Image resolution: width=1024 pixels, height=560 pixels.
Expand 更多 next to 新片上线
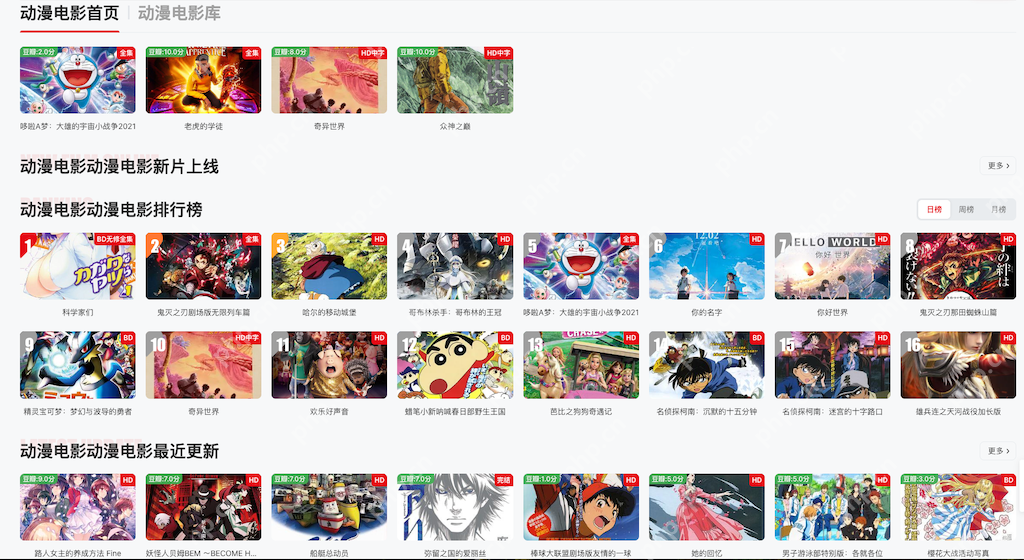(x=998, y=166)
